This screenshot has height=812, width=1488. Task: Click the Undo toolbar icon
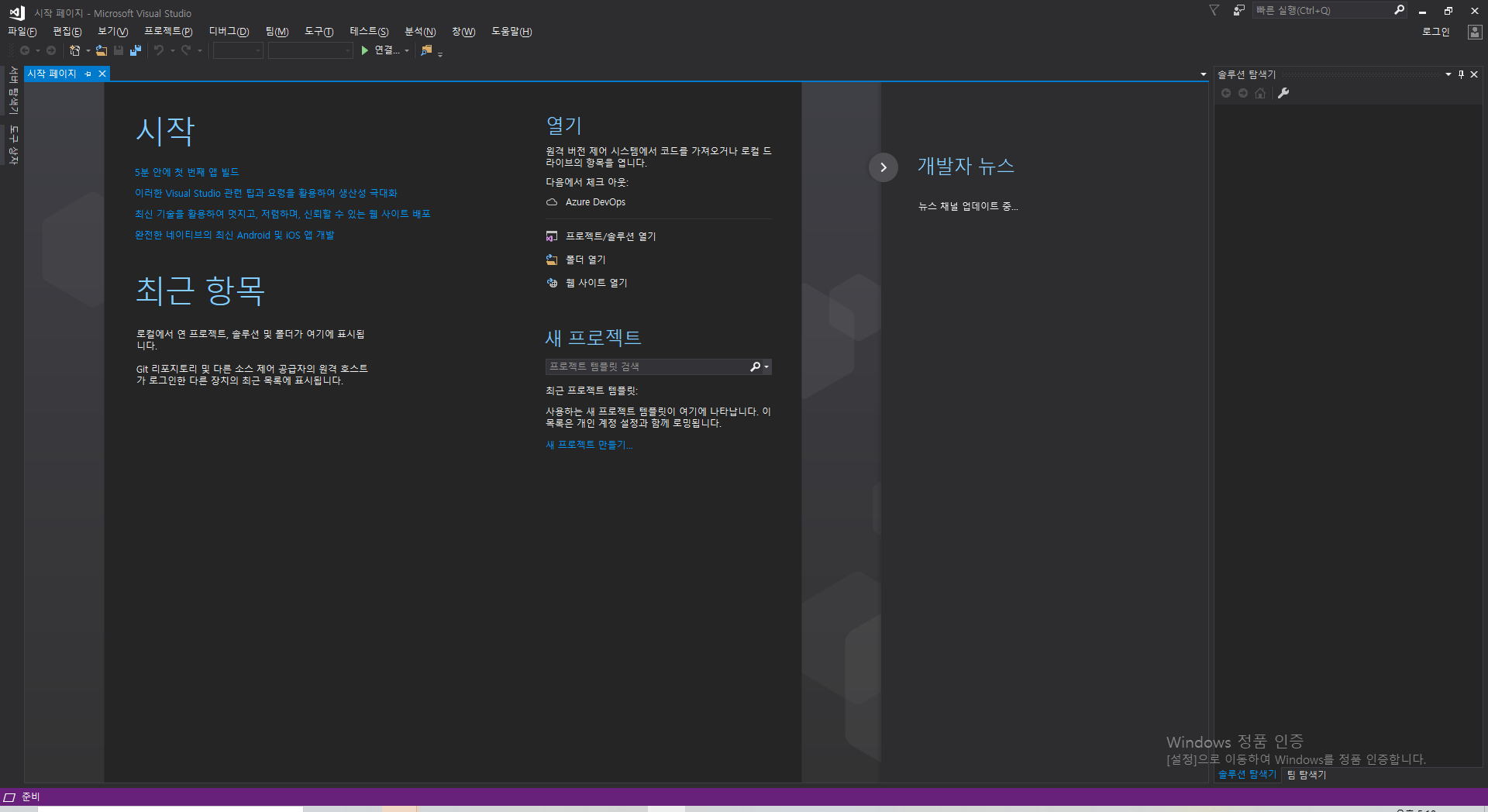point(159,50)
